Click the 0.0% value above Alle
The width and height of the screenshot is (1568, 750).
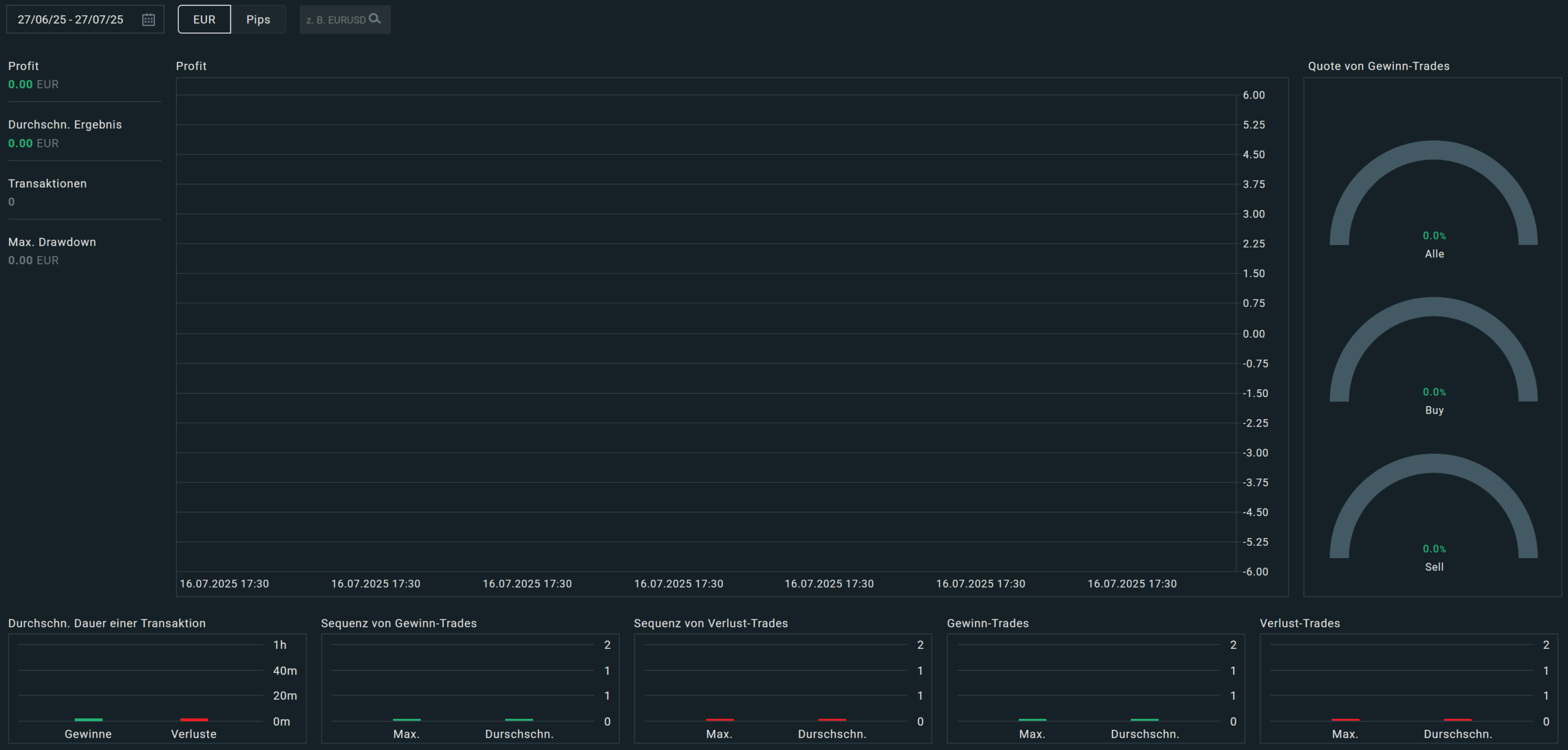coord(1434,236)
